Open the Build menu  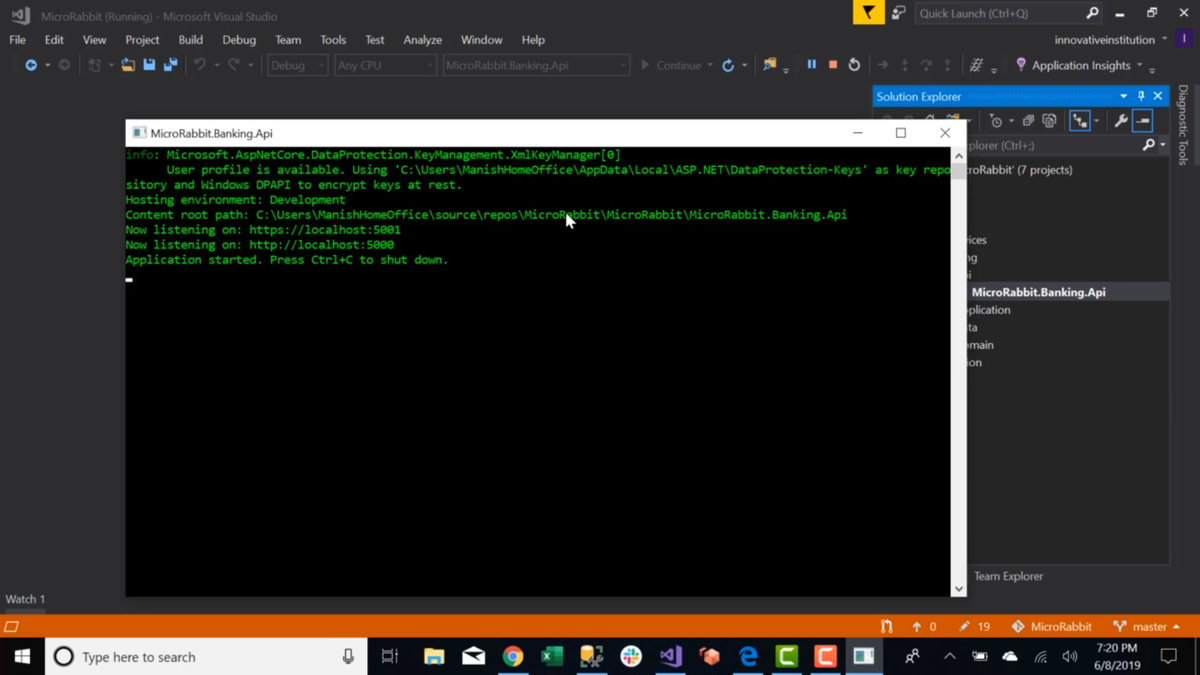[190, 40]
